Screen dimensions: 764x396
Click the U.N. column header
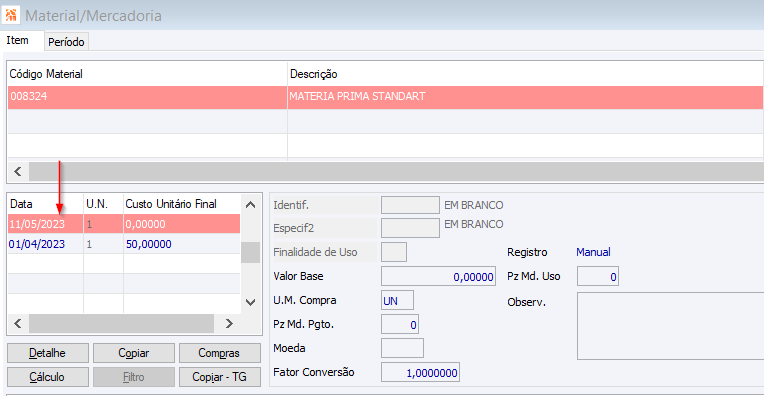(x=103, y=204)
